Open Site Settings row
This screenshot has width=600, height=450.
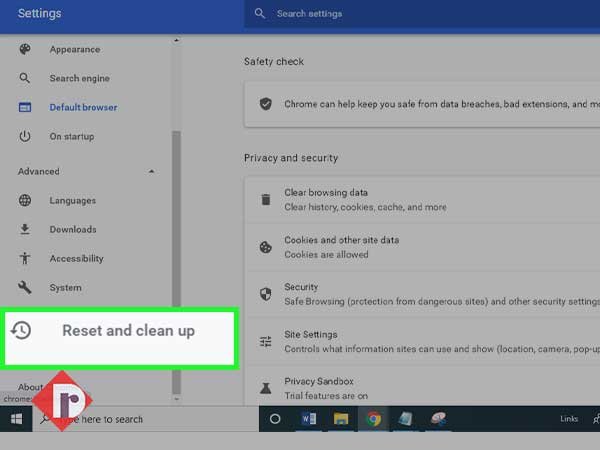(422, 342)
